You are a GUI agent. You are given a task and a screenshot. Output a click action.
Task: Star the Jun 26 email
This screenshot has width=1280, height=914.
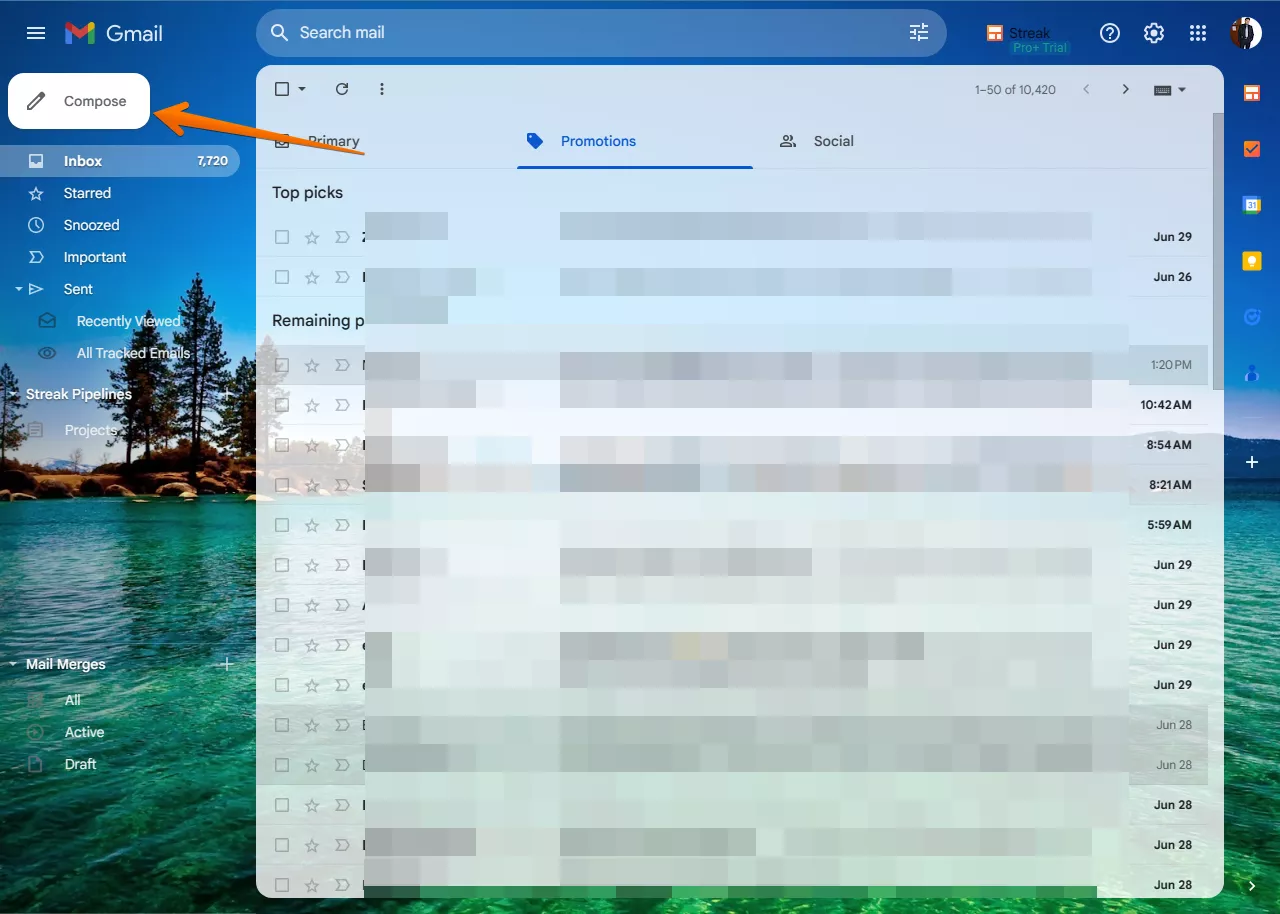pyautogui.click(x=312, y=277)
